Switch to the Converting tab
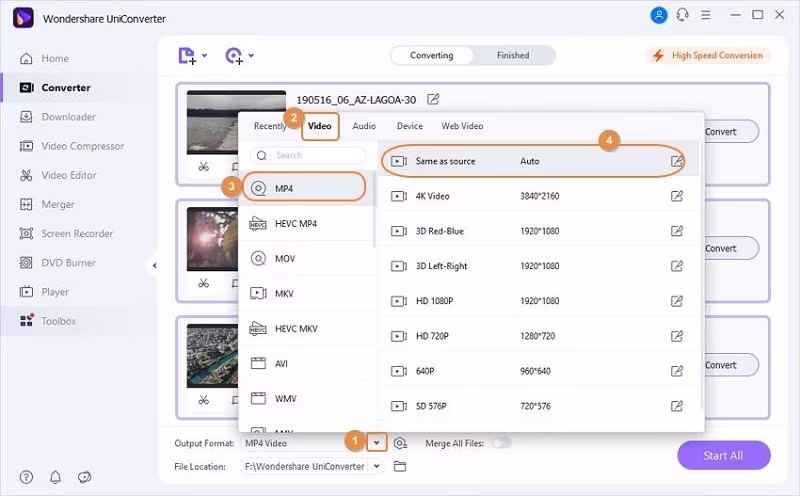 [432, 55]
